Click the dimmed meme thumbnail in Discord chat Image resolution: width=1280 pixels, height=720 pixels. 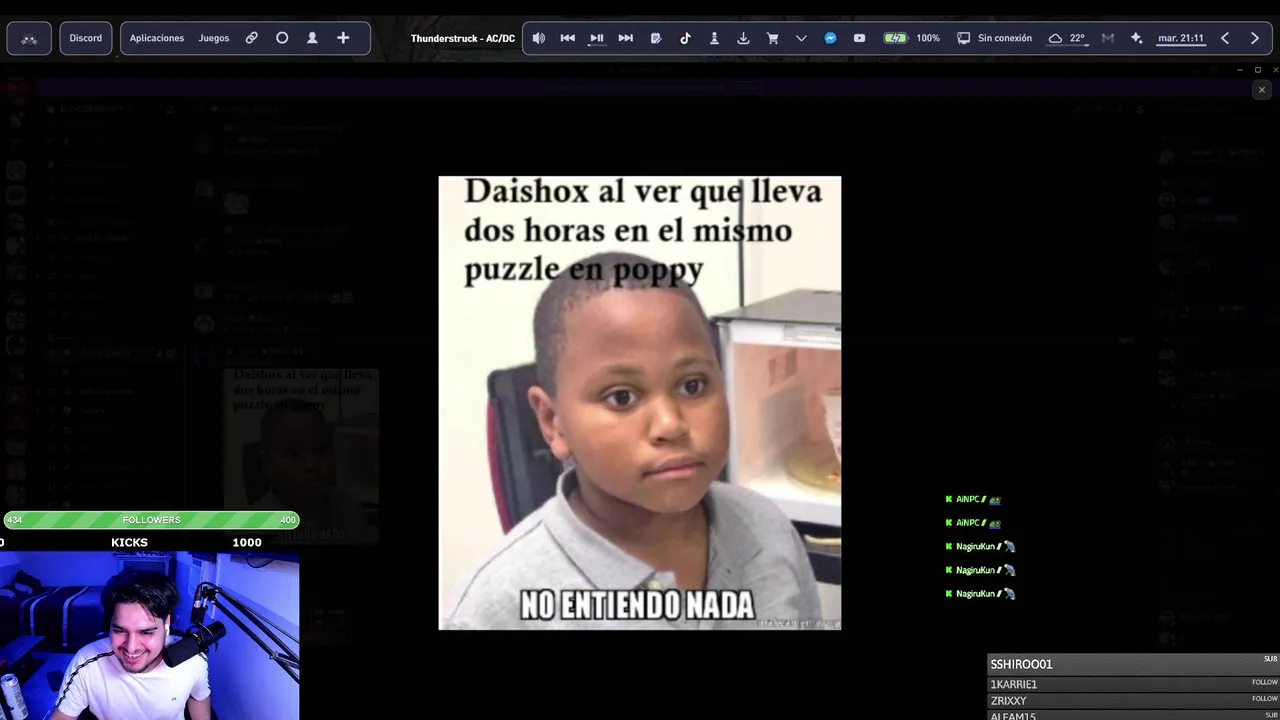(x=301, y=456)
